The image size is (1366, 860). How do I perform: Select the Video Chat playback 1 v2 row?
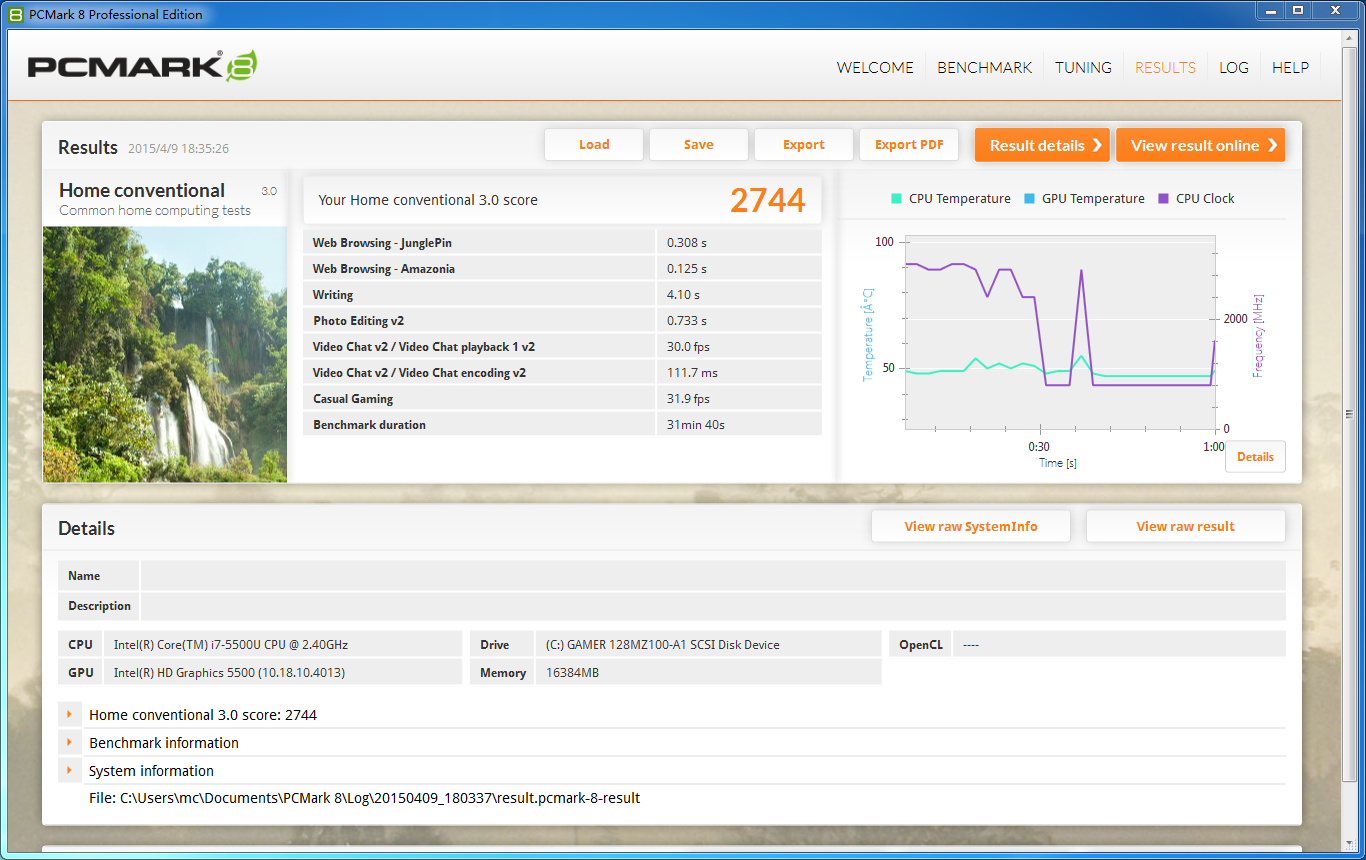[x=562, y=346]
